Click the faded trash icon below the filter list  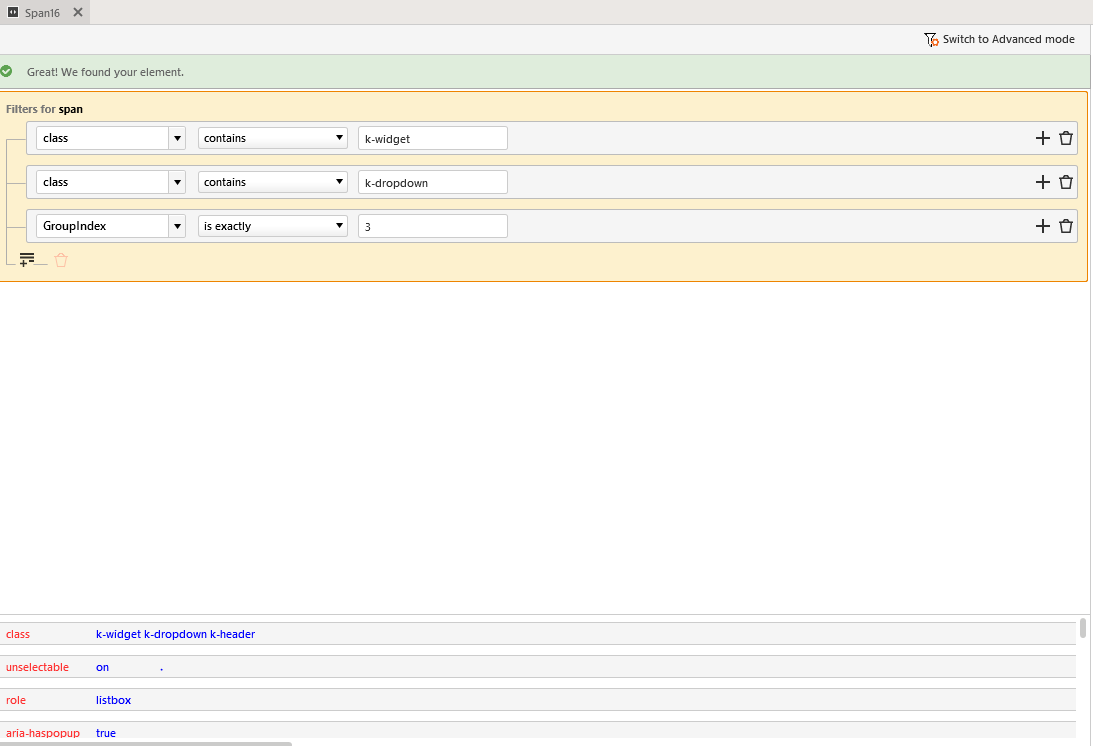(x=61, y=260)
